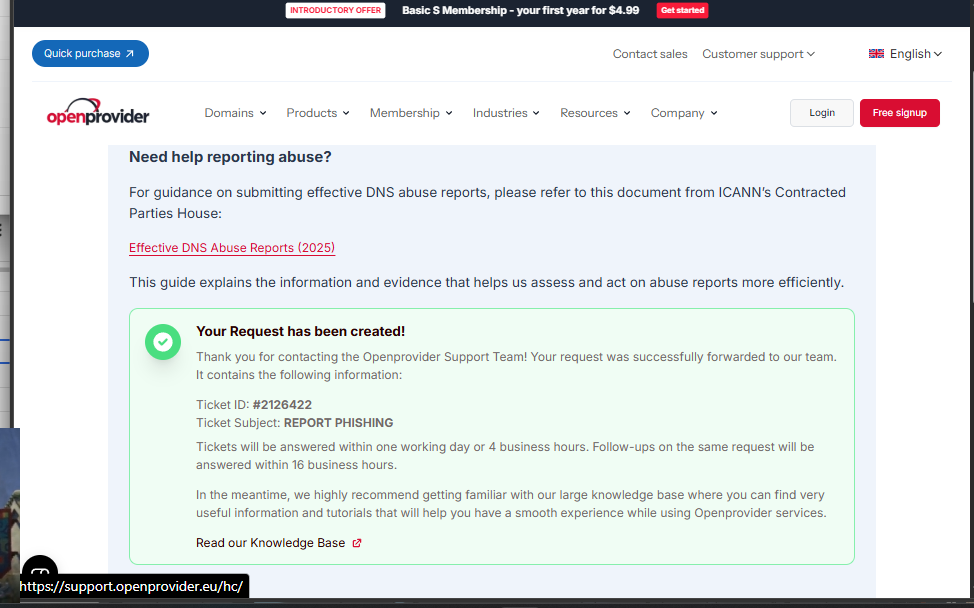Open the chat widget bubble icon

click(x=40, y=568)
